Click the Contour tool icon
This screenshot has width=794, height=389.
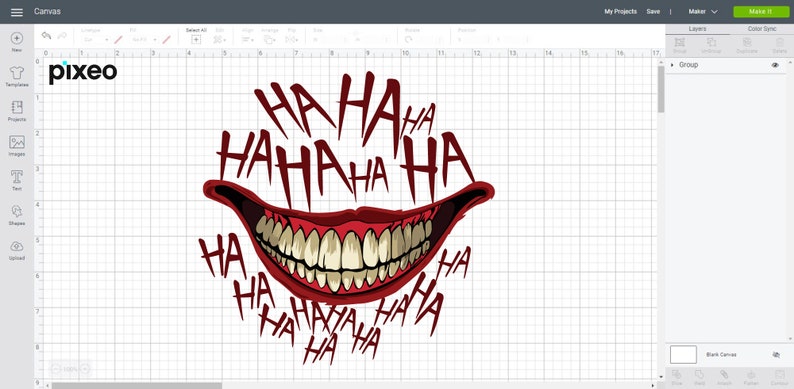point(780,375)
